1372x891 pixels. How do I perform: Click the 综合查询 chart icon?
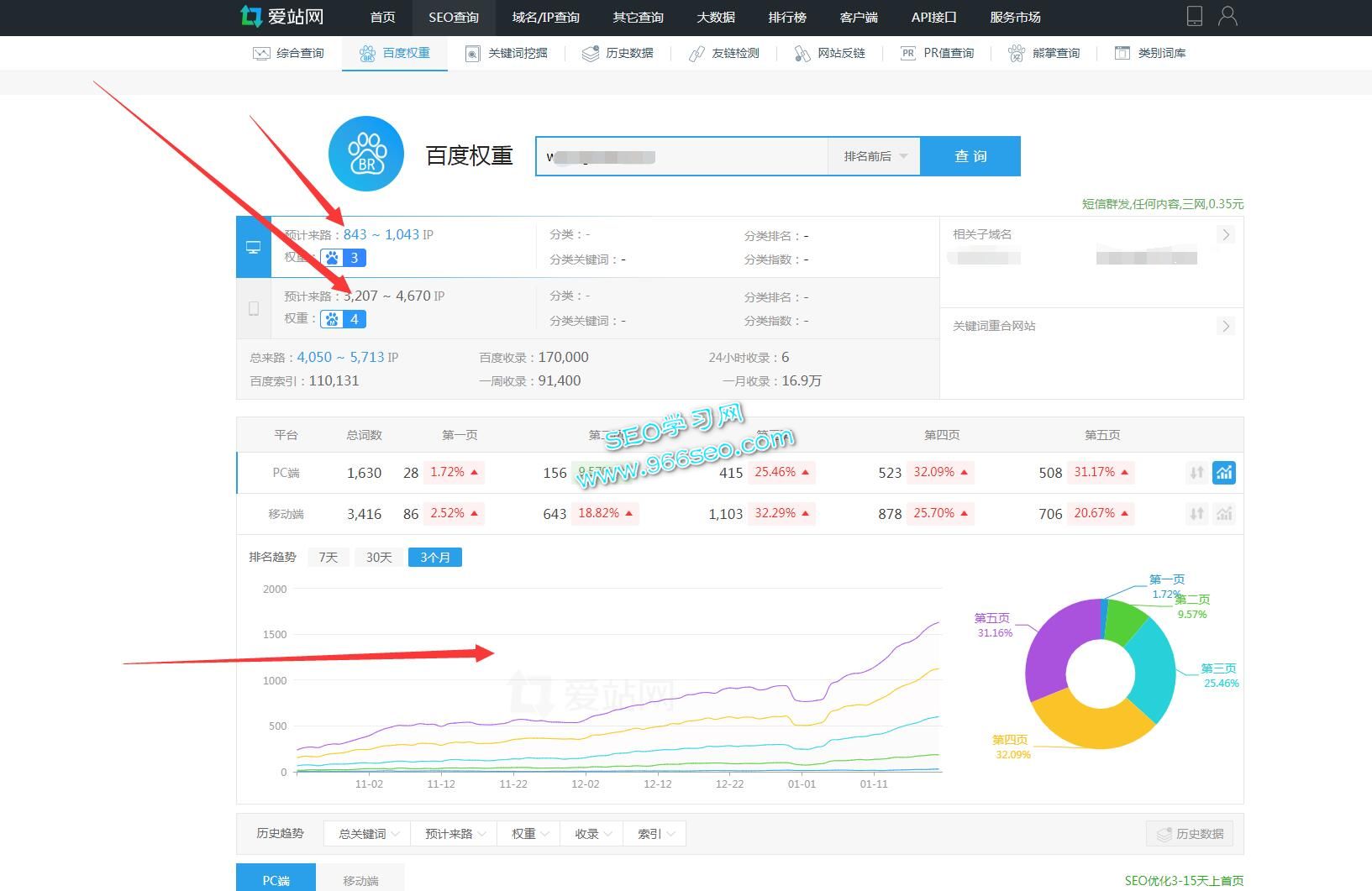pyautogui.click(x=261, y=53)
